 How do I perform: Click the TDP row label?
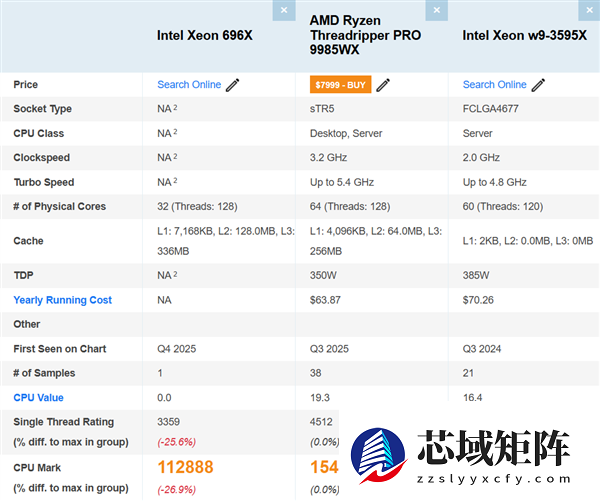coord(23,275)
